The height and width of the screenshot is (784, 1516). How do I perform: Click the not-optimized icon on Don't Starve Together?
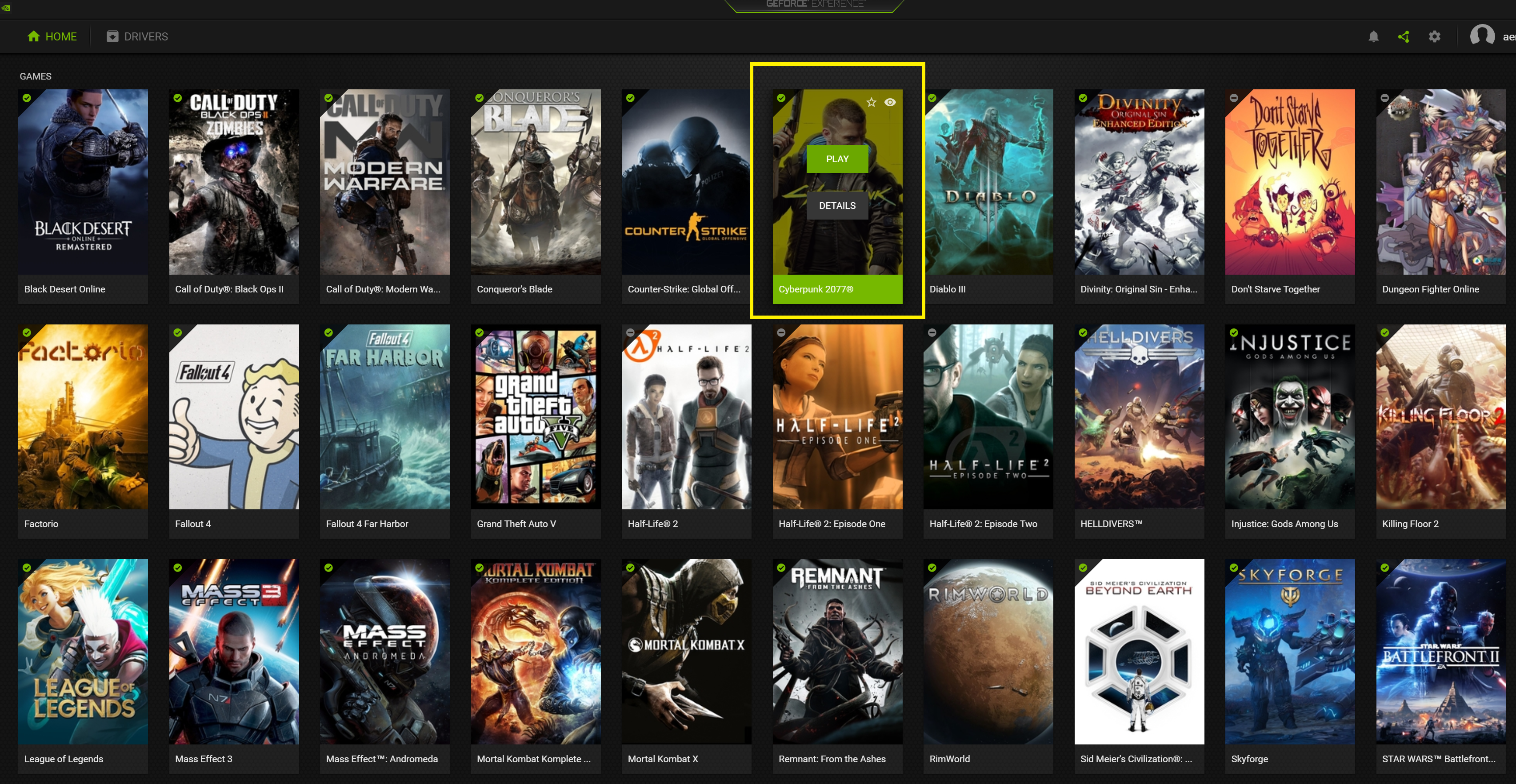(x=1233, y=98)
